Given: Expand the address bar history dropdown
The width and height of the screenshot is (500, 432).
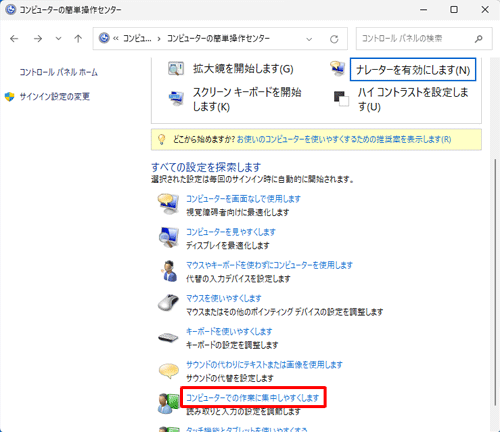Looking at the screenshot, I should [309, 39].
